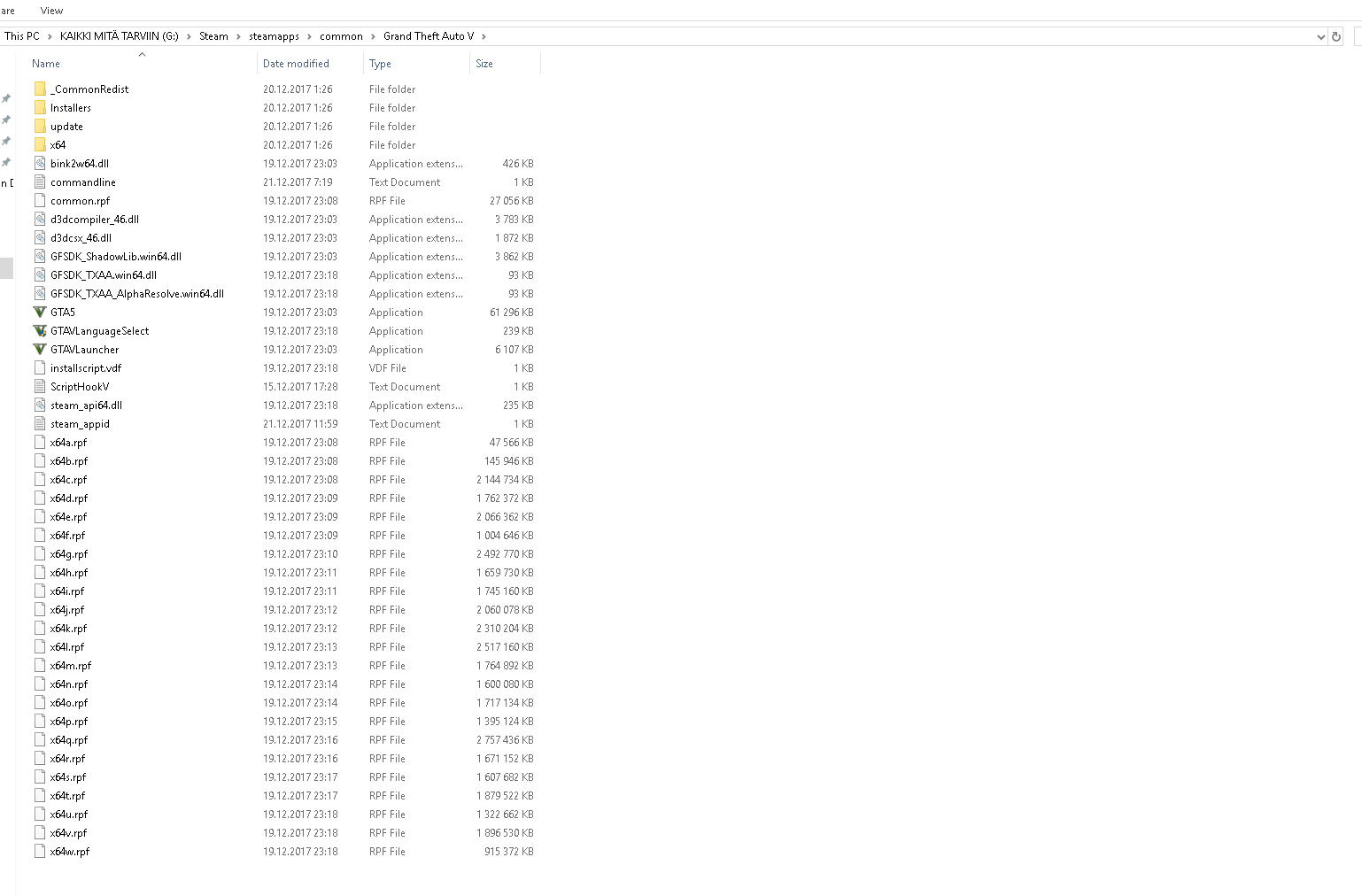Click the d3dcompiler_46.dll file icon
The width and height of the screenshot is (1362, 896).
(40, 220)
